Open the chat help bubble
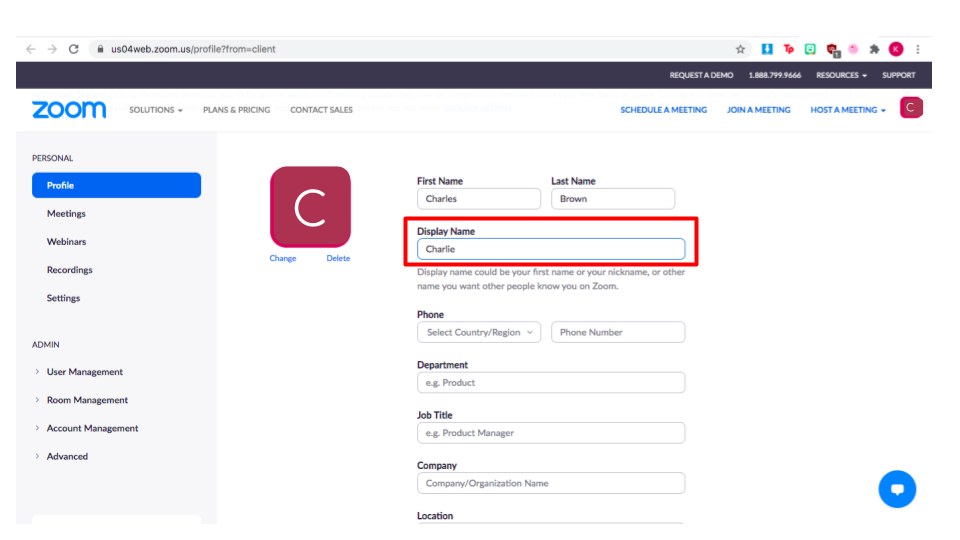This screenshot has width=960, height=540. click(897, 489)
